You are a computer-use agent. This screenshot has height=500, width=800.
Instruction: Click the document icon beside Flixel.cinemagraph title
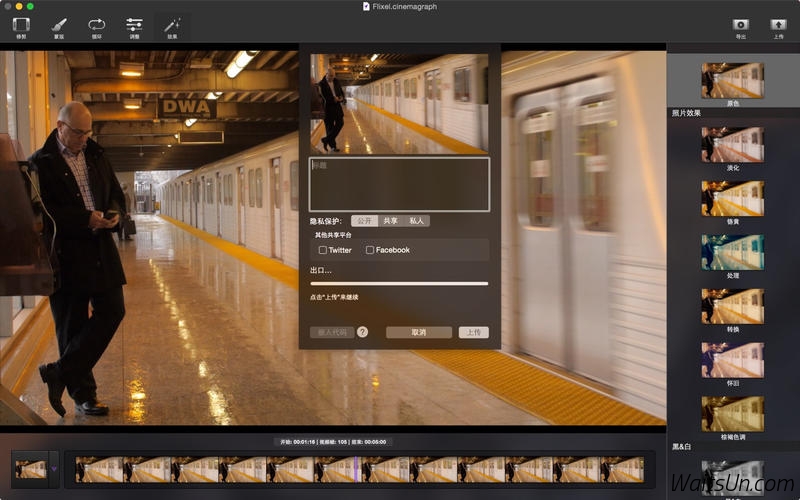(366, 6)
